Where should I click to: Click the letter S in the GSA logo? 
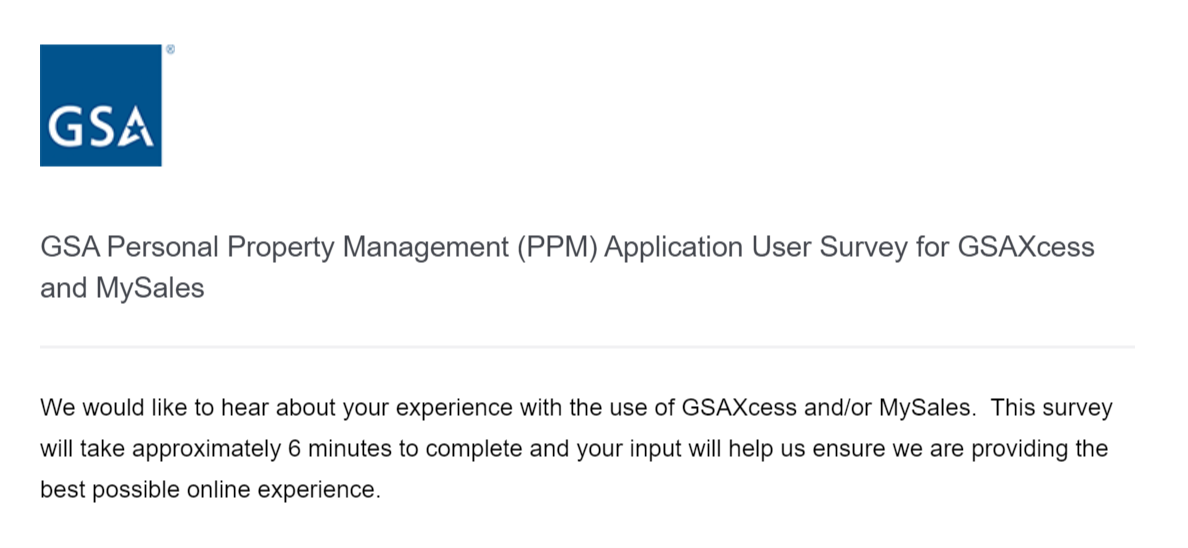pyautogui.click(x=101, y=126)
